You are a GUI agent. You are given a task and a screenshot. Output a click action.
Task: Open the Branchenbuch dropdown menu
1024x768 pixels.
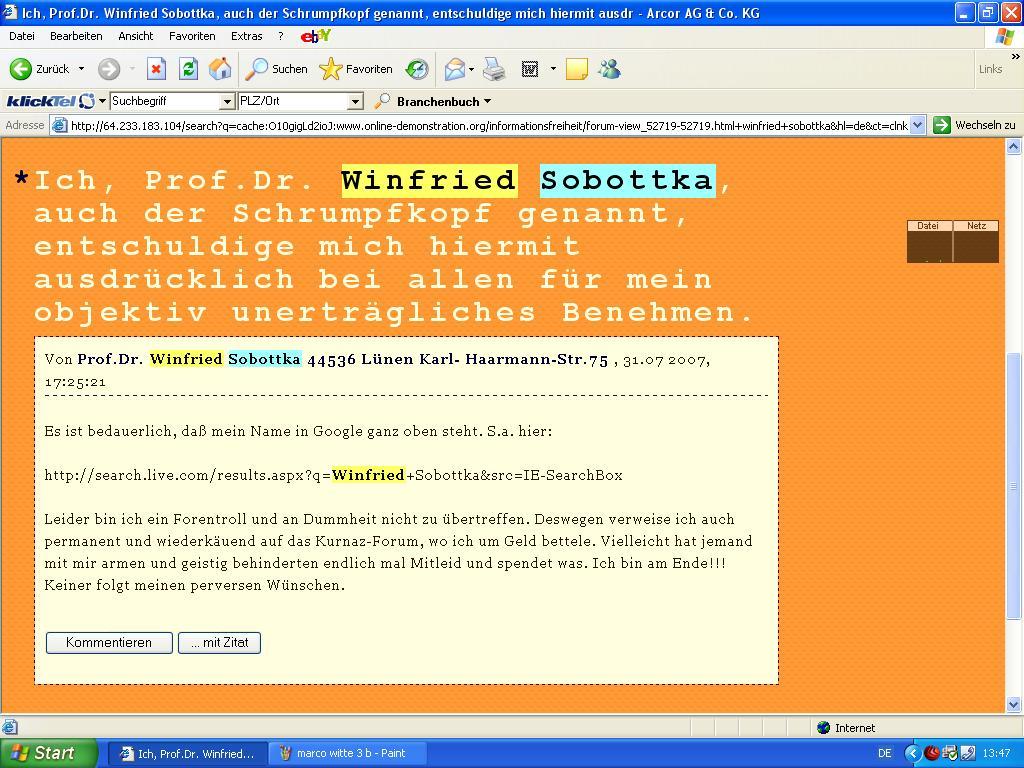coord(444,101)
